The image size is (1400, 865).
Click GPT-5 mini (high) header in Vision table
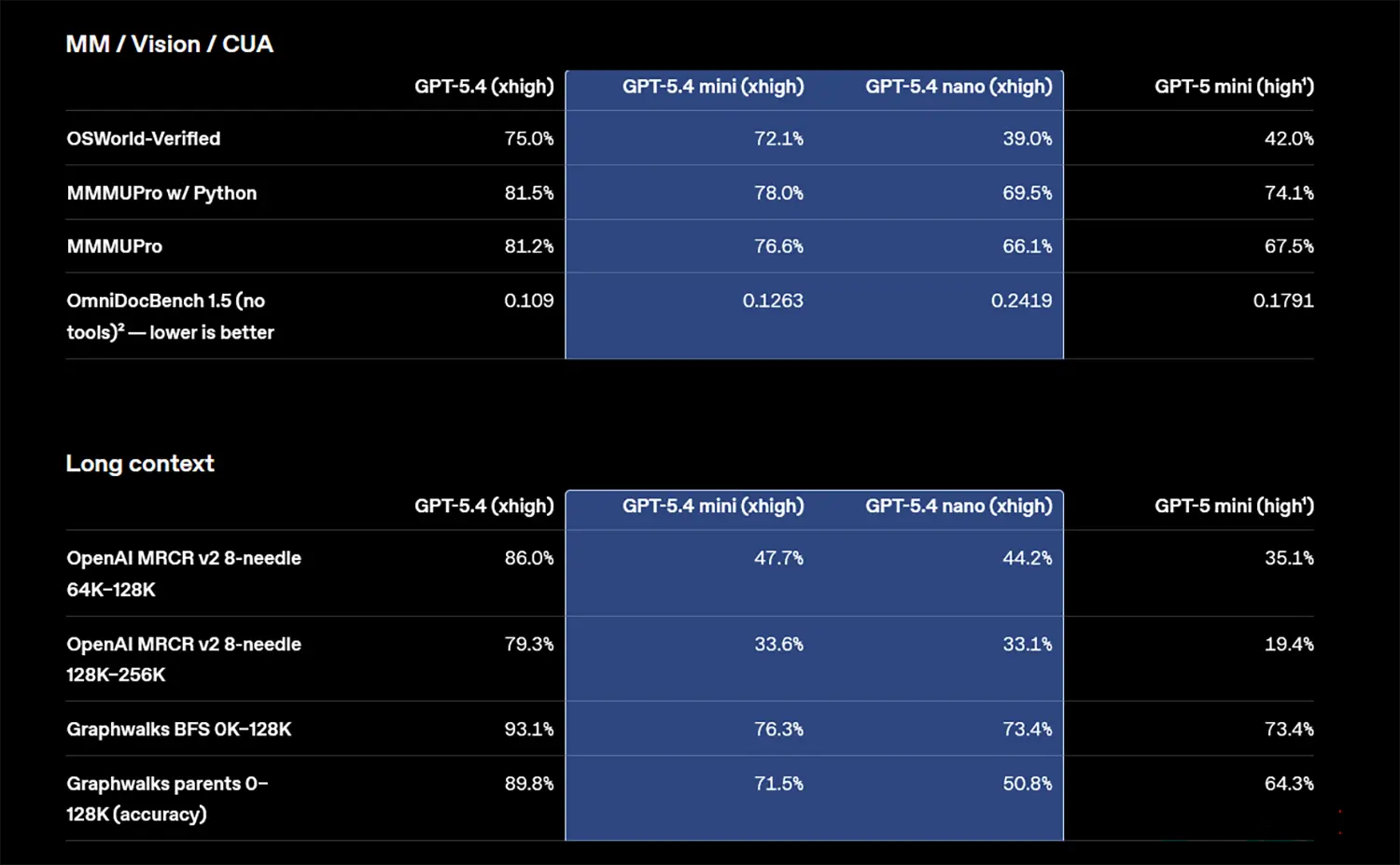tap(1234, 87)
